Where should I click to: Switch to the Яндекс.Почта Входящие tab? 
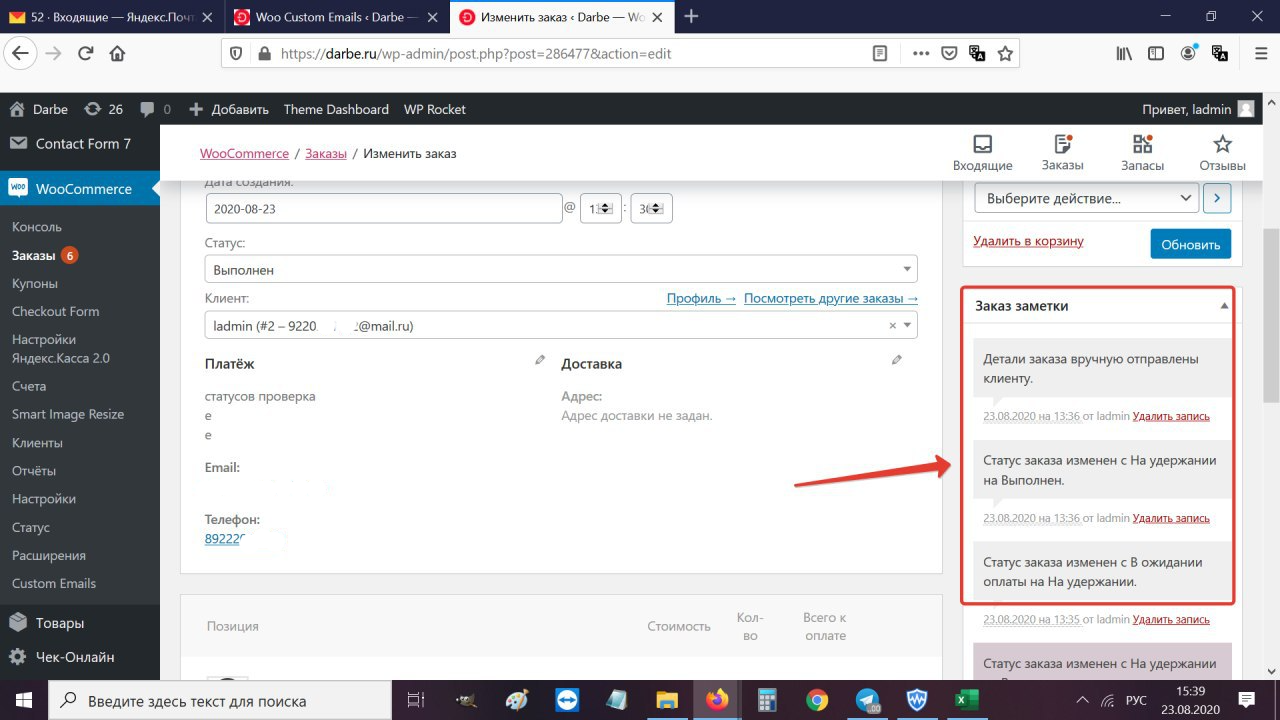(x=111, y=16)
